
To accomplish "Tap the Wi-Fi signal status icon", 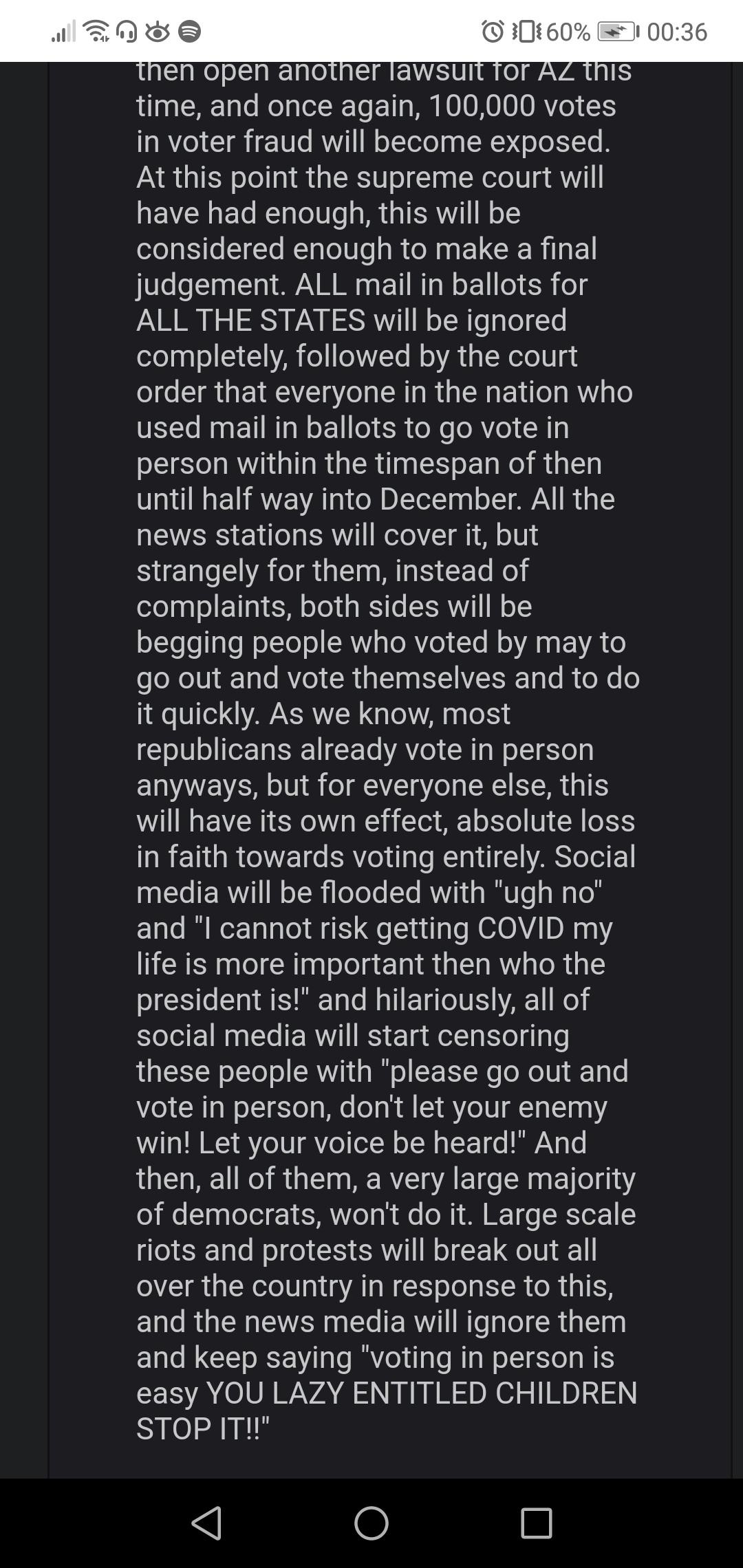I will (x=96, y=32).
